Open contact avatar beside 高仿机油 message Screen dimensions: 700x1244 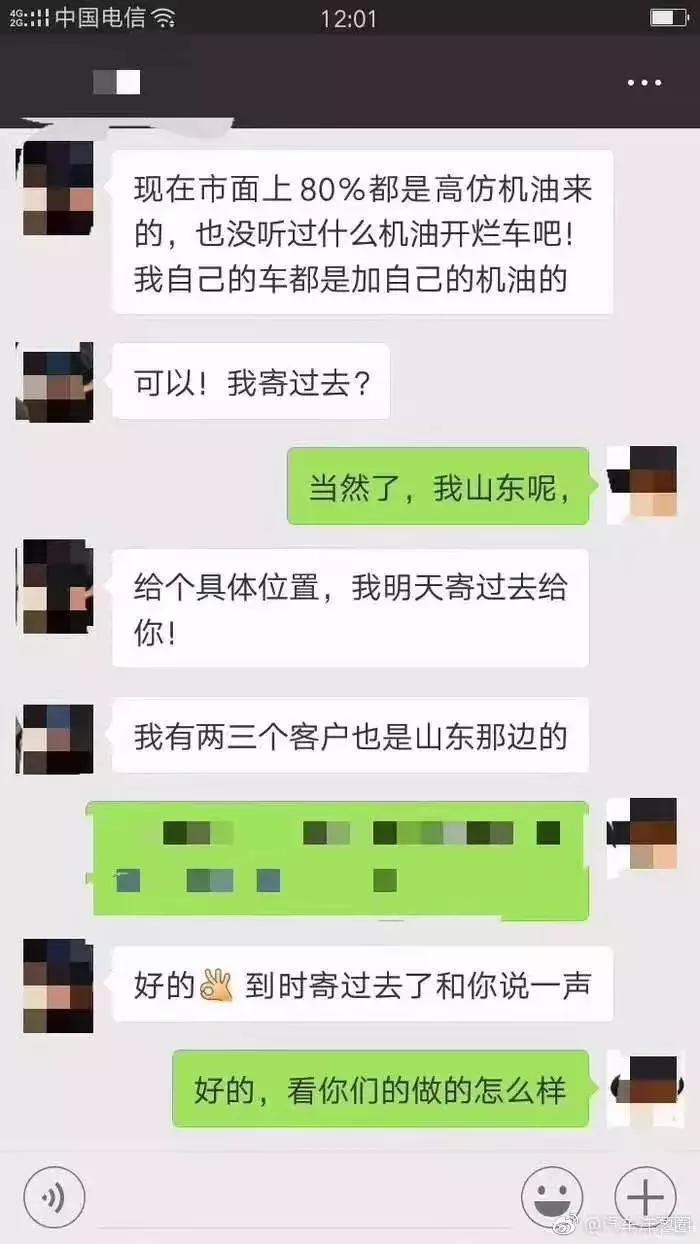click(58, 188)
